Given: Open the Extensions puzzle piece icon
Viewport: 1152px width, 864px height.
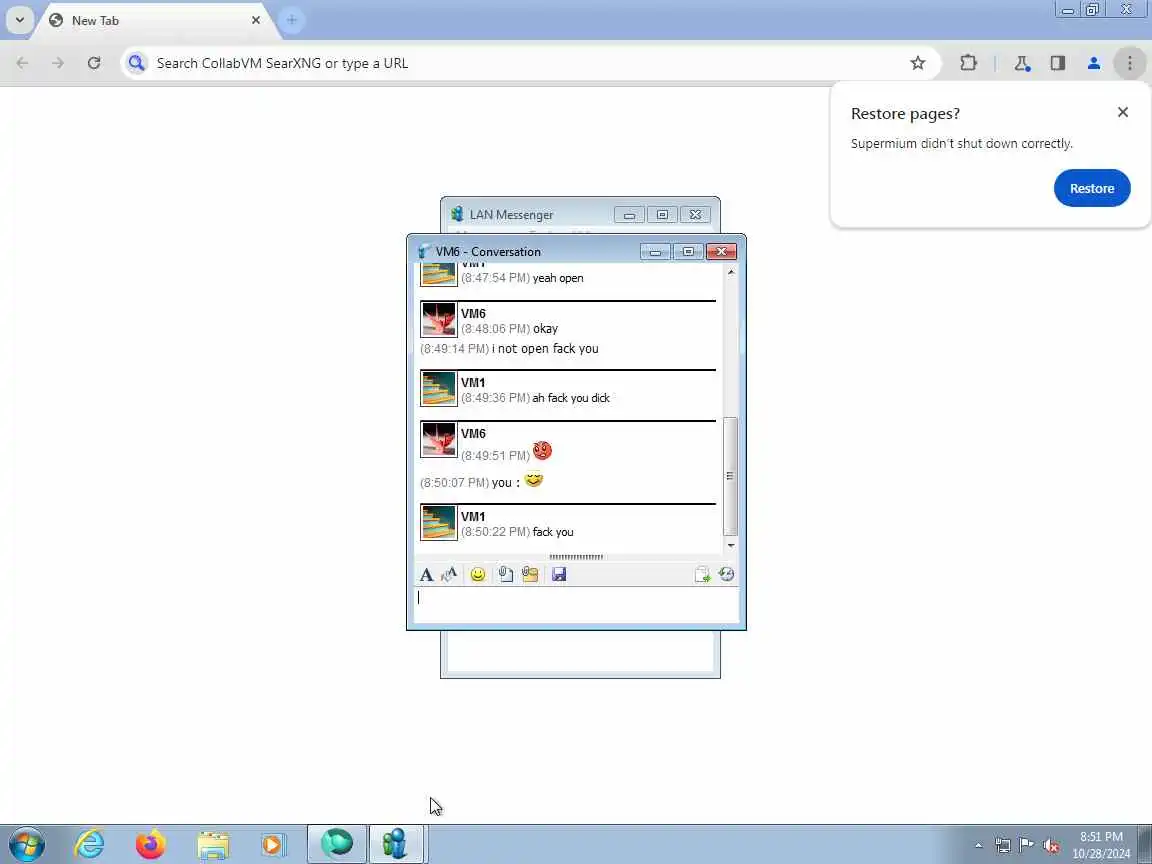Looking at the screenshot, I should point(968,63).
